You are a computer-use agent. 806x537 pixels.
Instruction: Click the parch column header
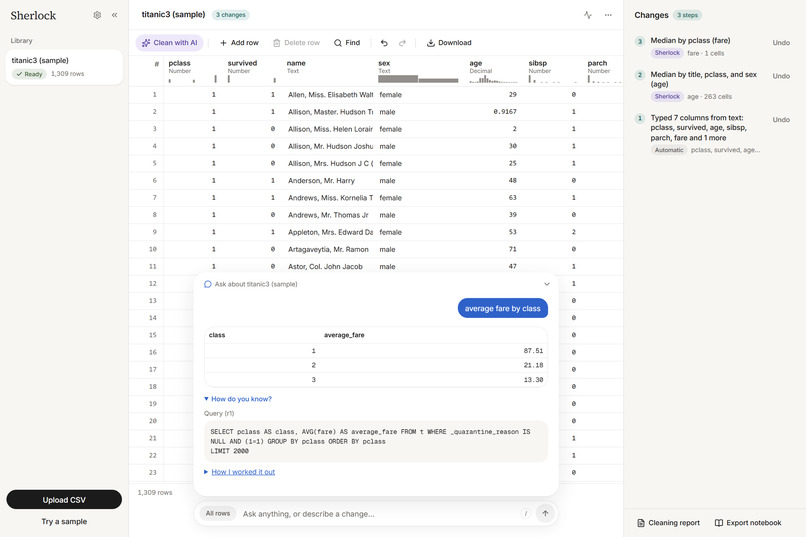(x=604, y=71)
